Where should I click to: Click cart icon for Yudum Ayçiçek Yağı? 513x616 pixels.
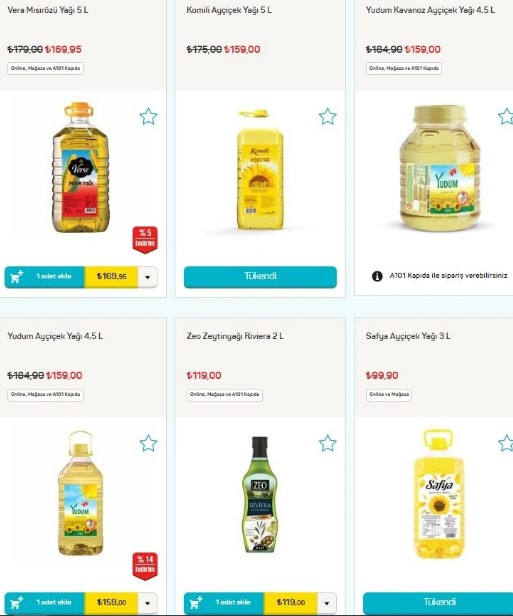(16, 603)
